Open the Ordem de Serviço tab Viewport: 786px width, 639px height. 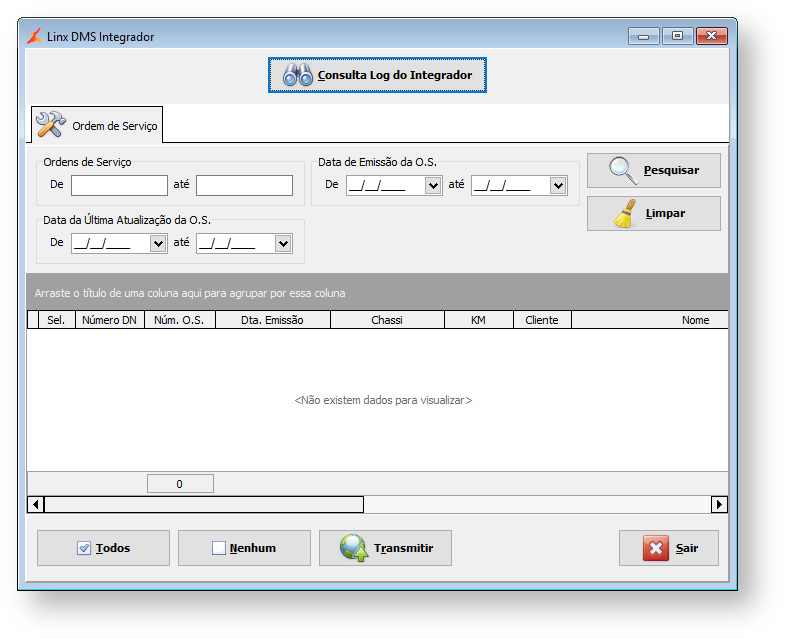click(x=97, y=125)
